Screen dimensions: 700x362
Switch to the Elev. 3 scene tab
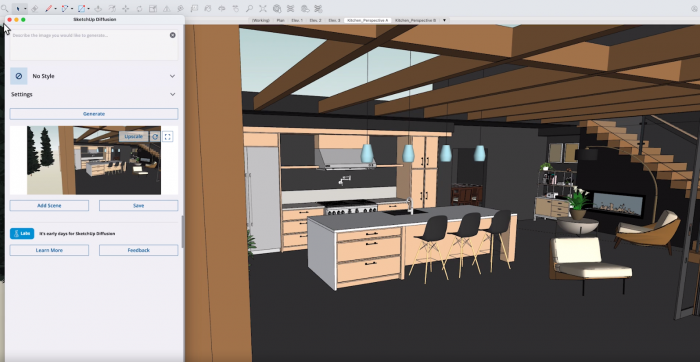[334, 21]
